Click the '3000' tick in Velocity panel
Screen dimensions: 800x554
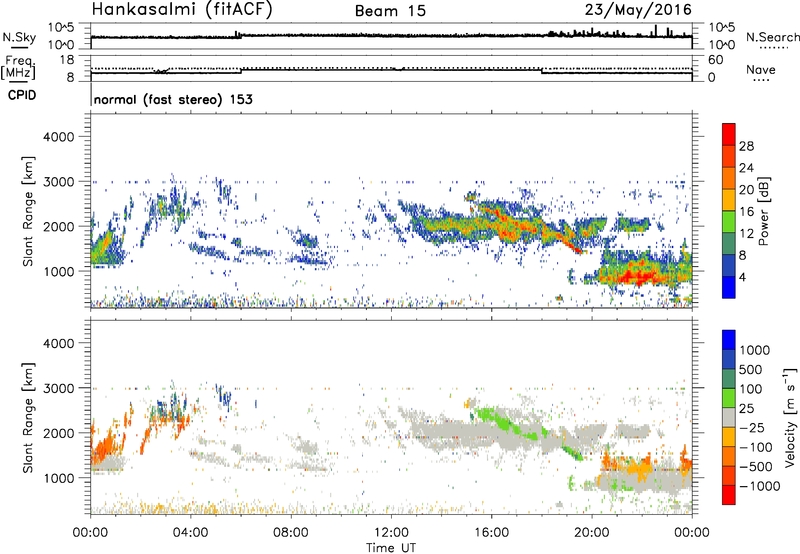pyautogui.click(x=58, y=388)
